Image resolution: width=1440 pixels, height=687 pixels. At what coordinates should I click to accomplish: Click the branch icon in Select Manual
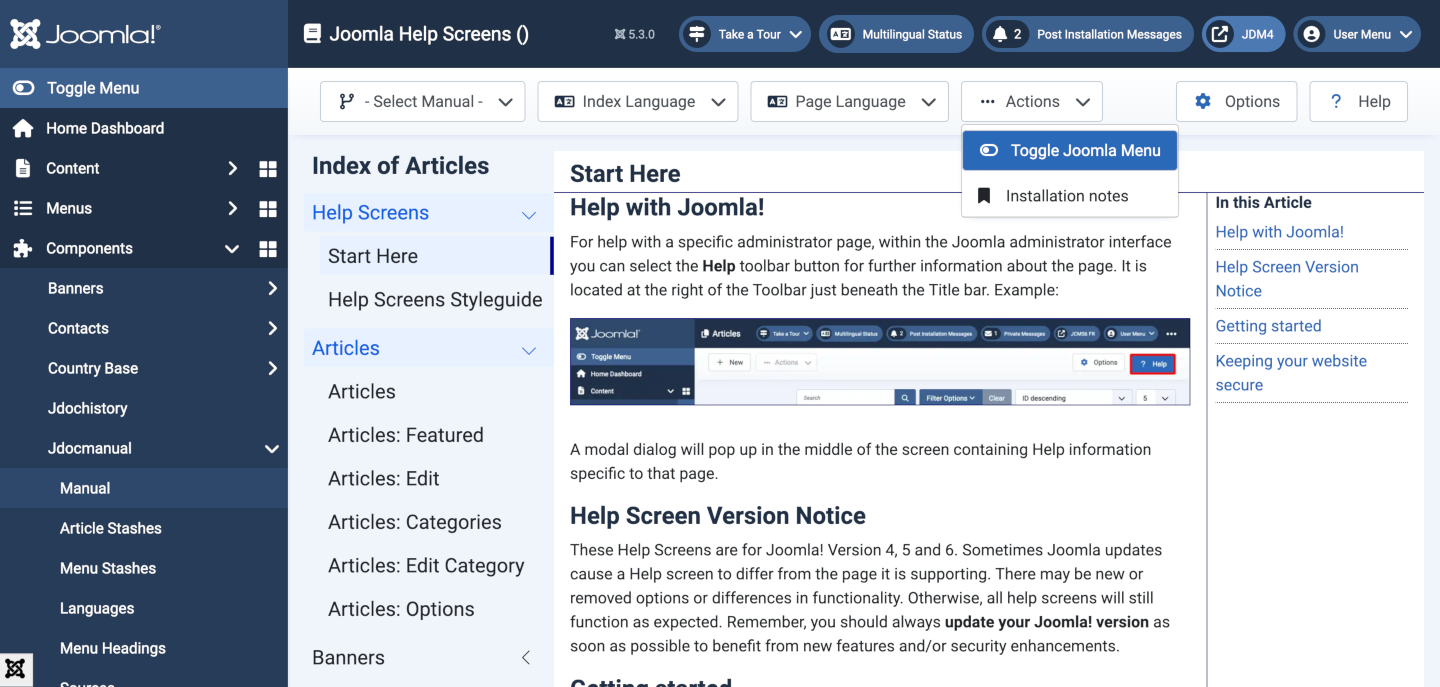click(x=346, y=101)
